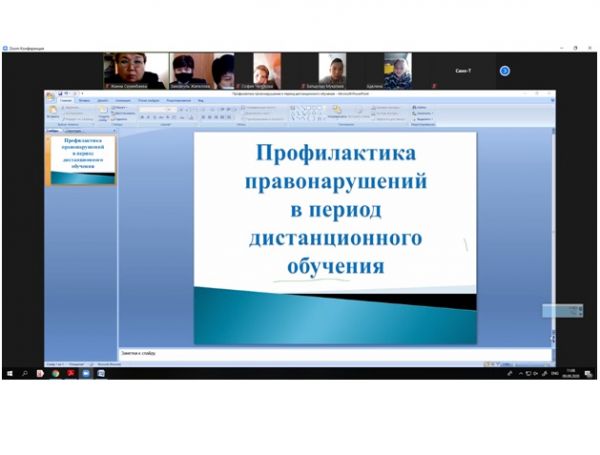
Task: Click the Quick Styles icon
Action: coord(359,111)
